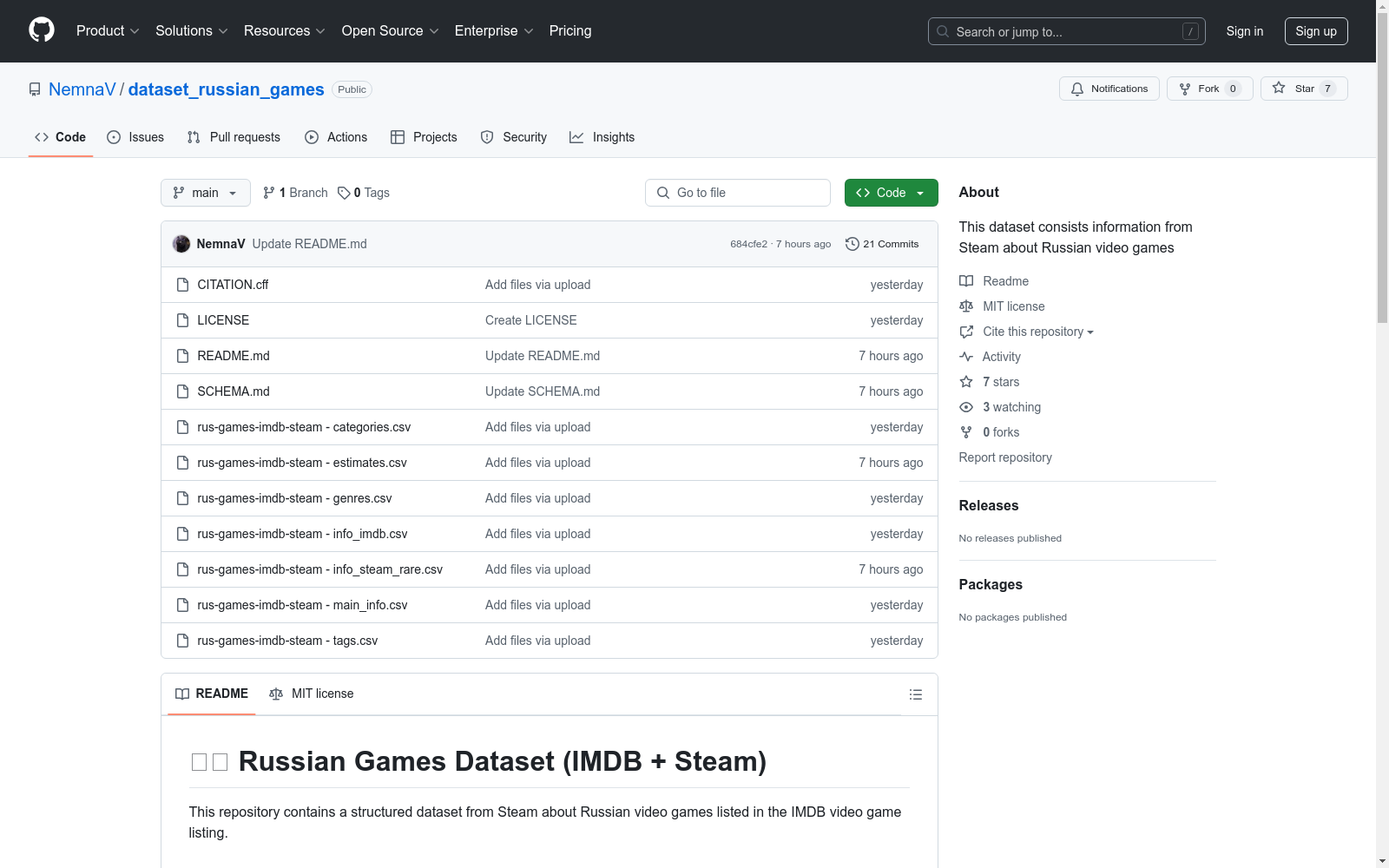Click the file icon beside info_steam_rare.csv
Screen dimensions: 1389x868
182,569
